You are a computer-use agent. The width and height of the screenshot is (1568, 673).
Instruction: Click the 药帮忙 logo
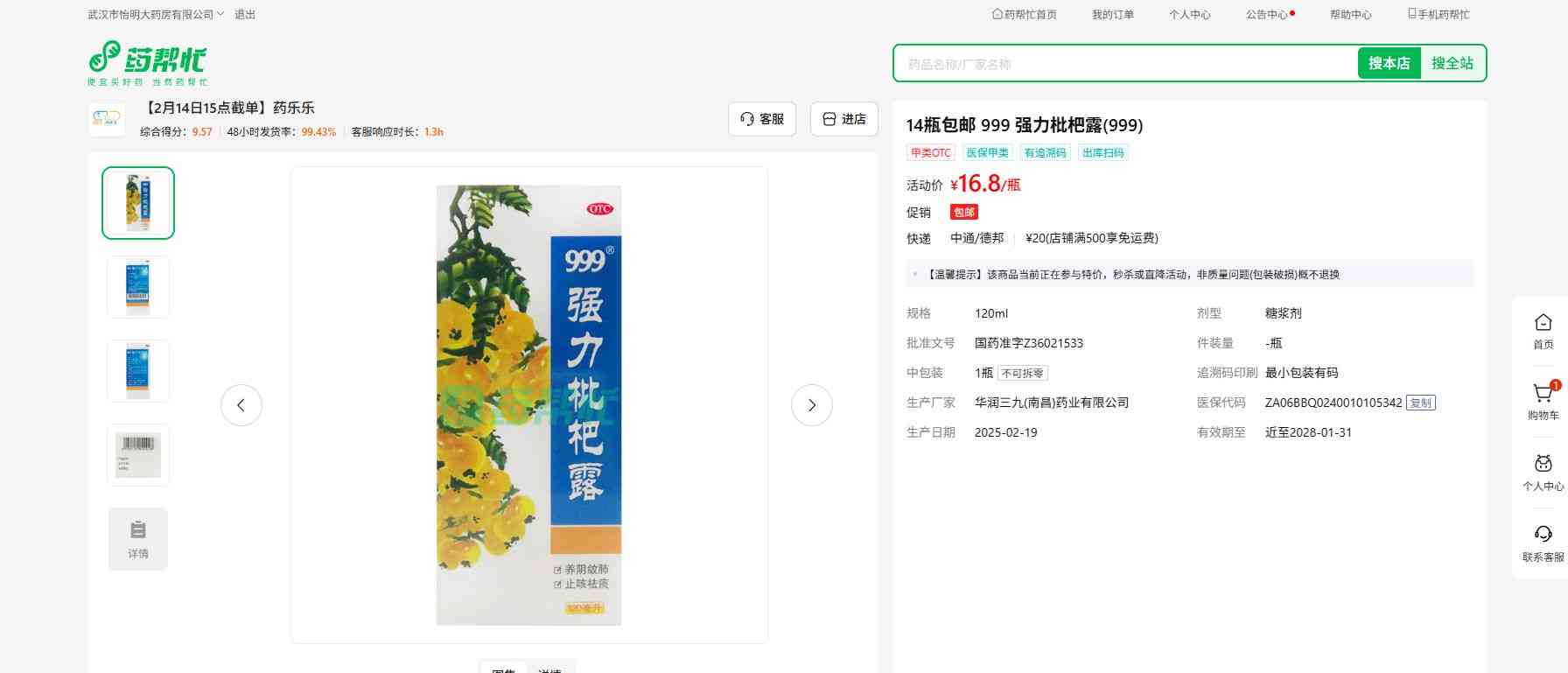point(147,63)
